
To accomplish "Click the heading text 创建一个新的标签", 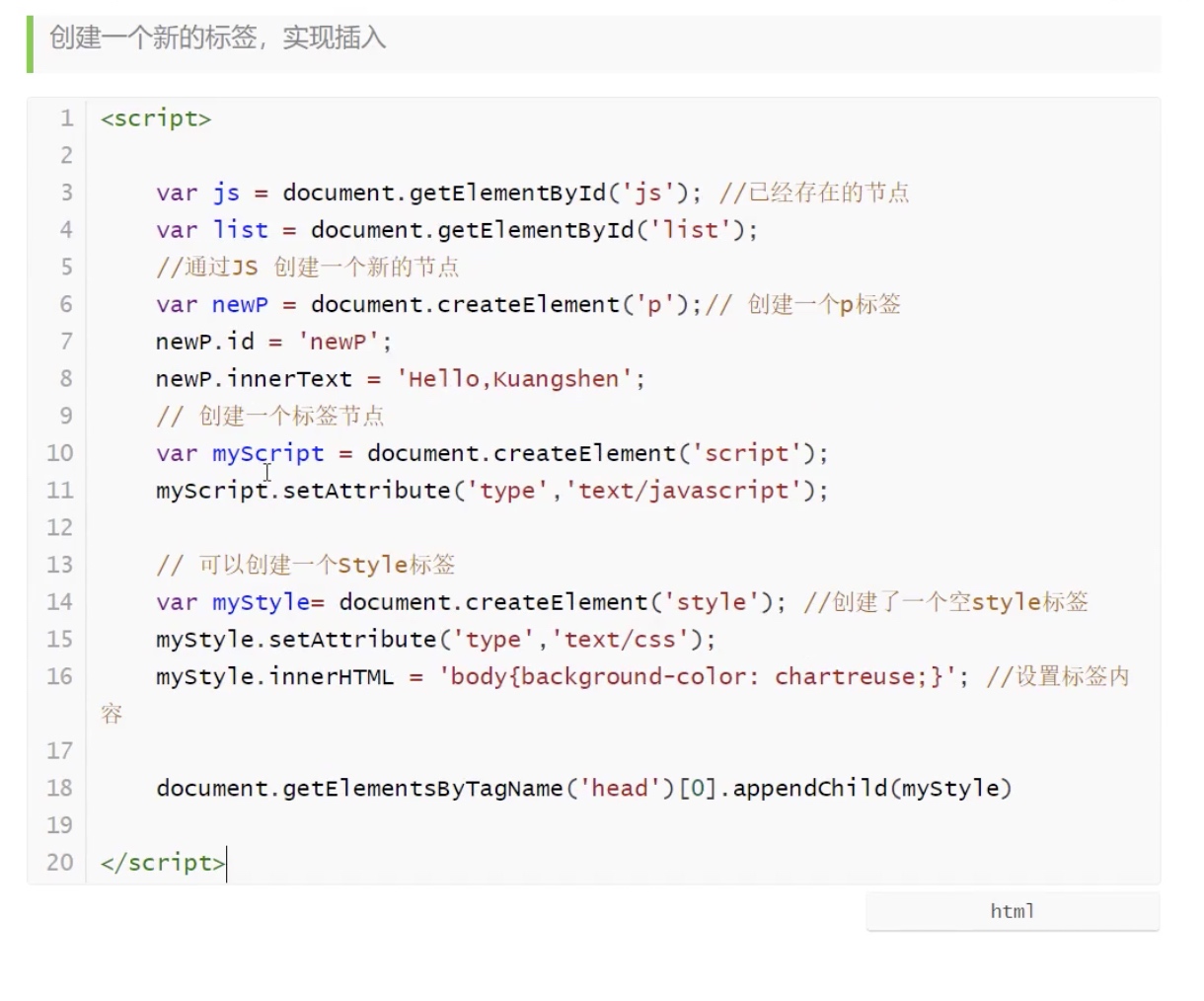I will 153,38.
